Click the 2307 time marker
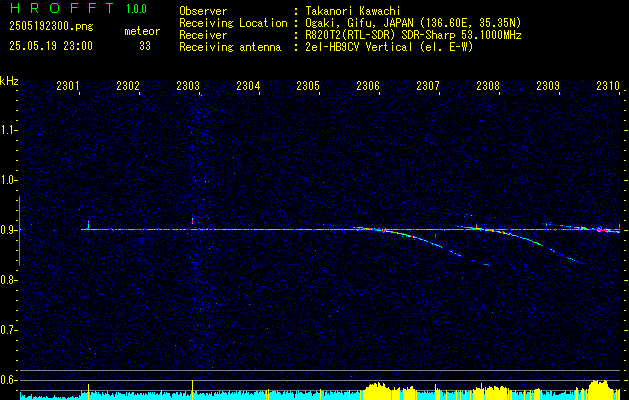 coord(428,85)
